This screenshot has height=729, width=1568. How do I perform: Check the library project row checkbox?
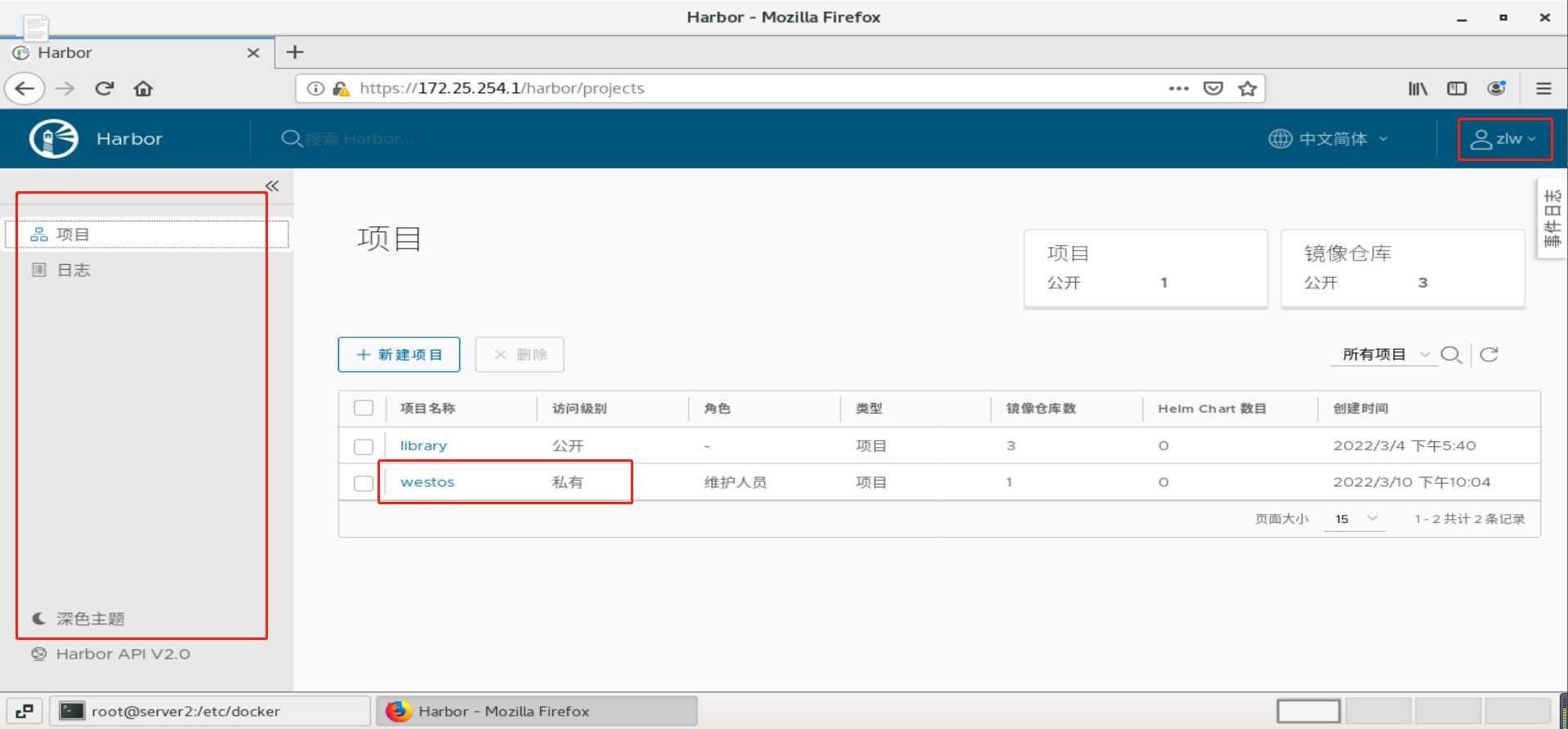coord(364,446)
